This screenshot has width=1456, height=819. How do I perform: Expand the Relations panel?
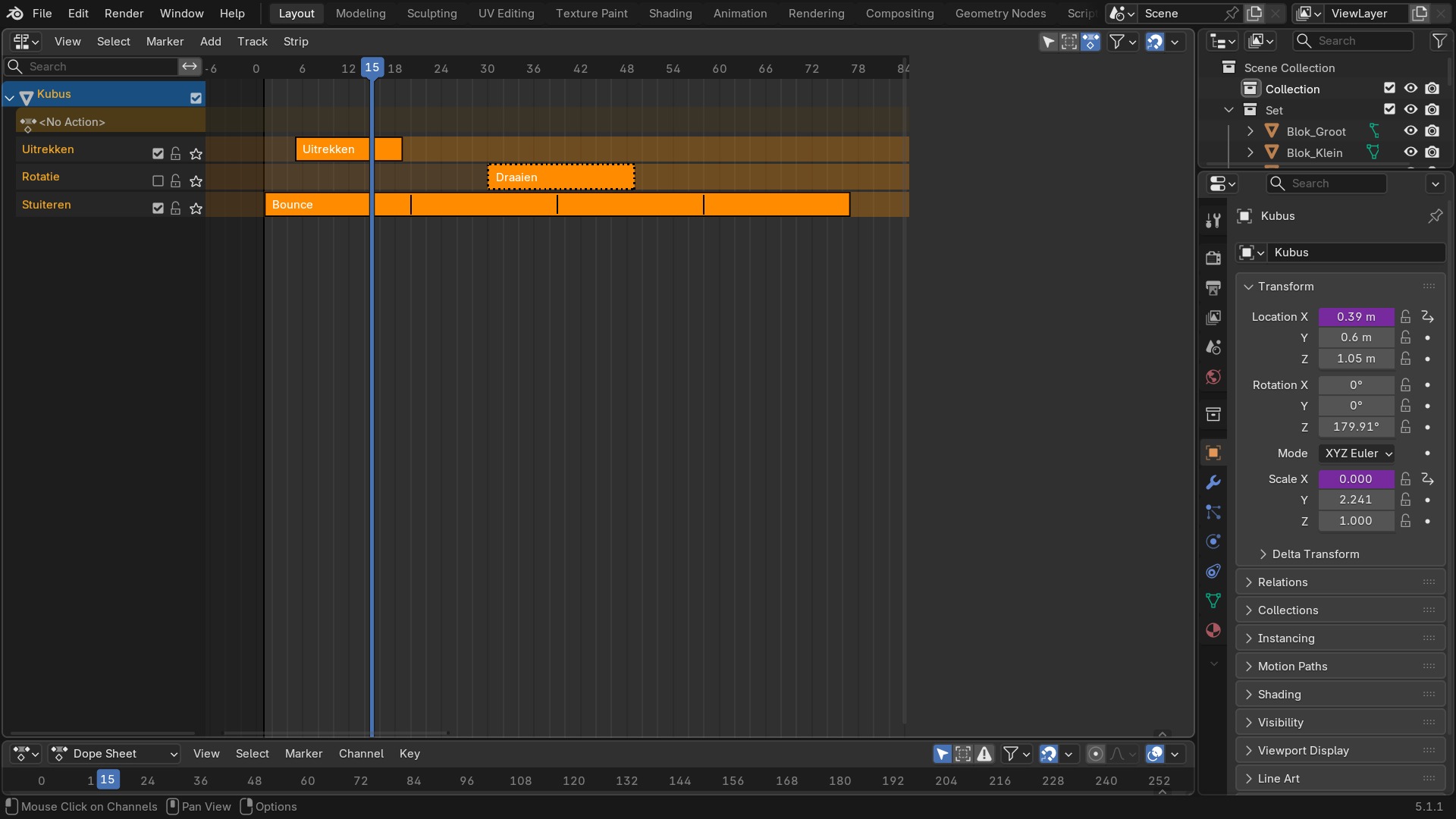[x=1340, y=582]
